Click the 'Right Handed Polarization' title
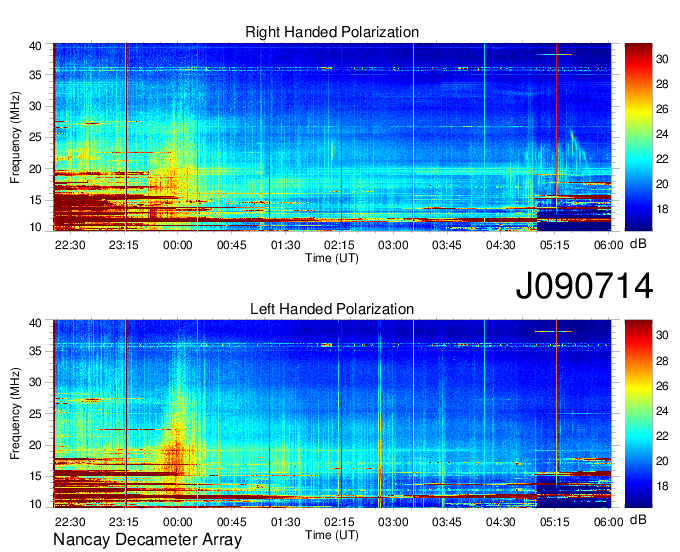This screenshot has height=552, width=680. 332,32
